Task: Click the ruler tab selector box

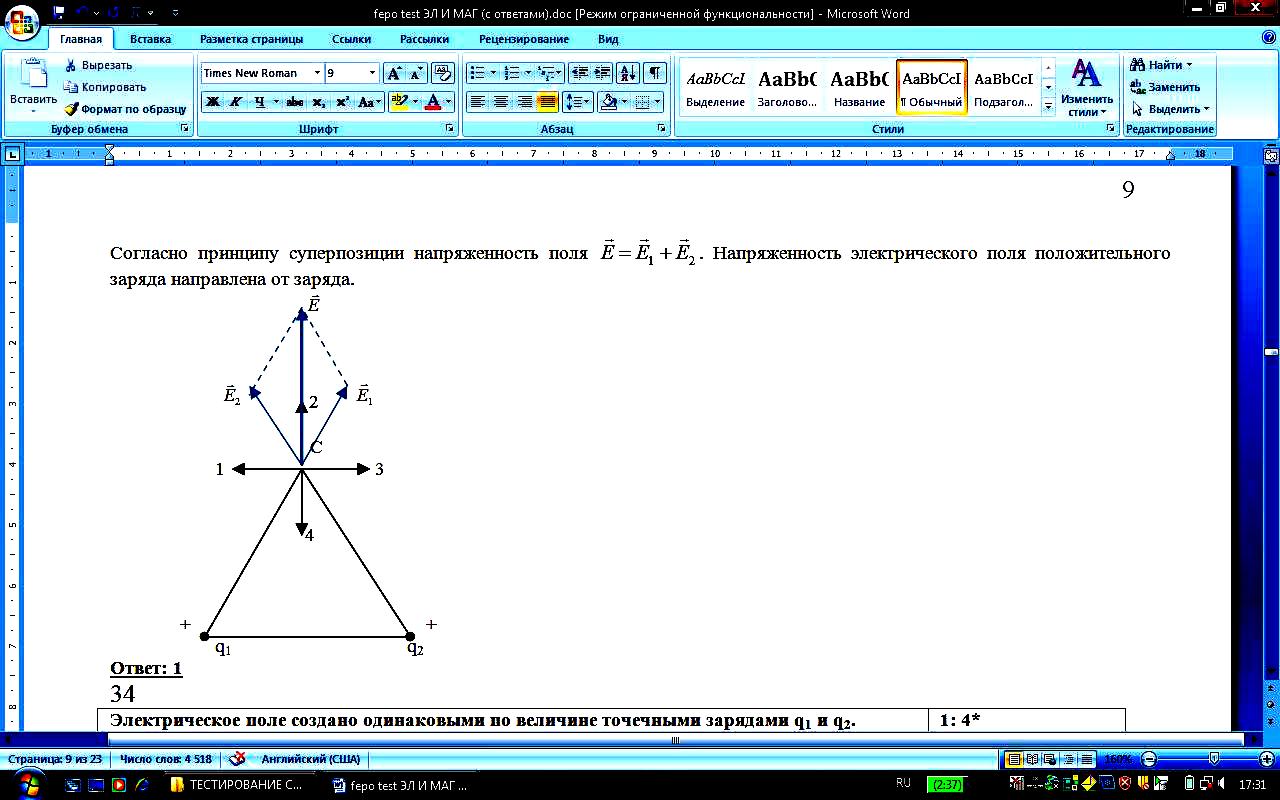Action: pos(12,154)
